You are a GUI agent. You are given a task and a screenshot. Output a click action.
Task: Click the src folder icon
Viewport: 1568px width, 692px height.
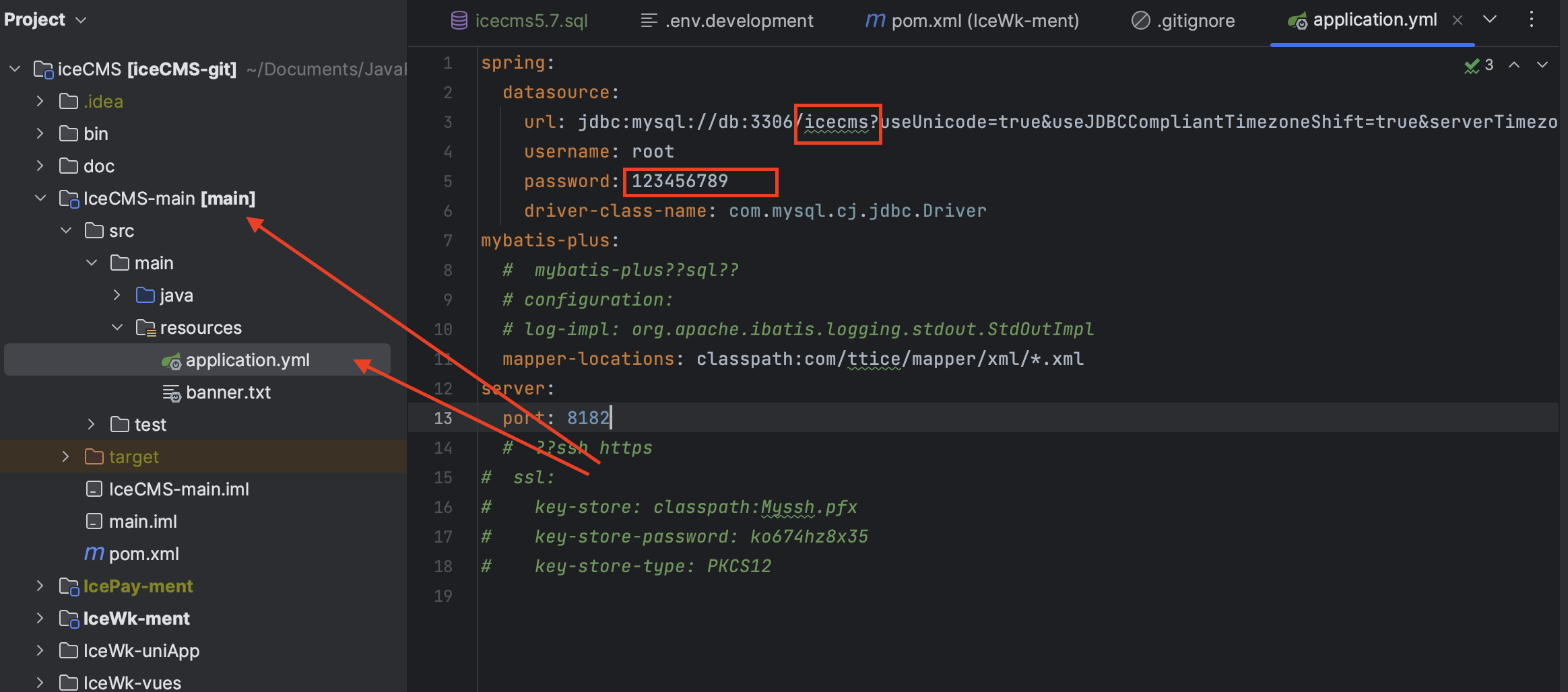tap(94, 230)
